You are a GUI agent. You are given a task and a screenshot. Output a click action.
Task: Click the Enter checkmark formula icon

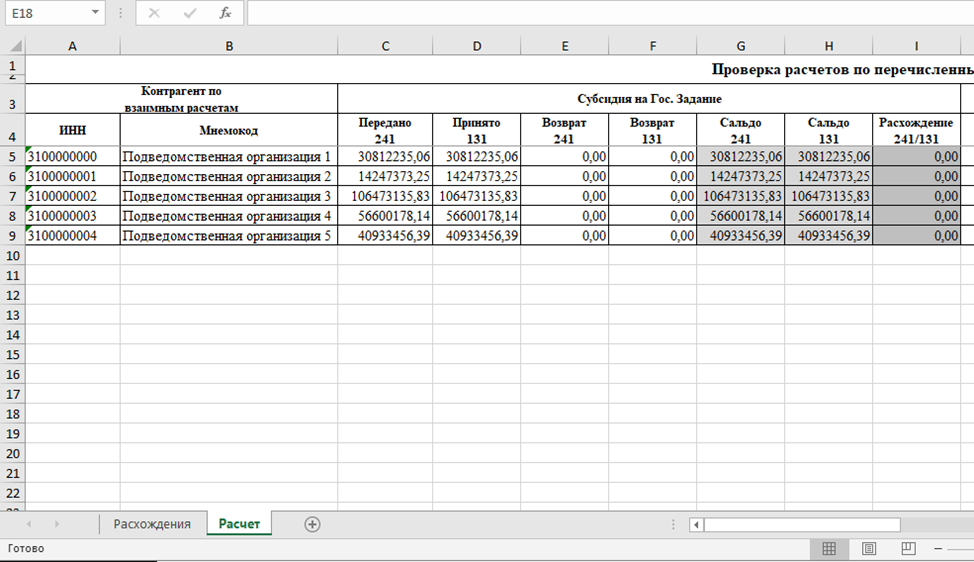point(190,13)
